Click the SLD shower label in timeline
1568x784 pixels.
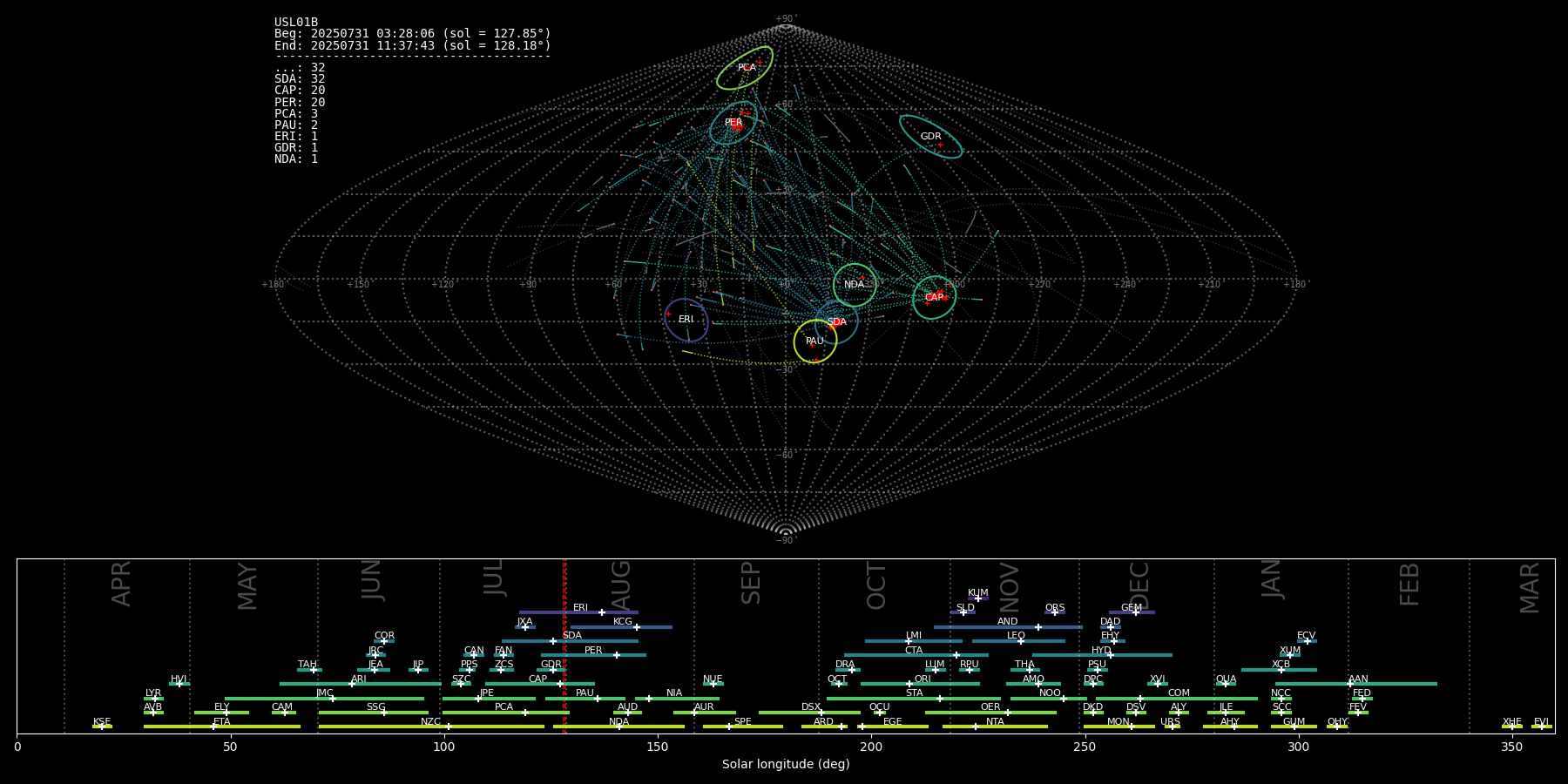click(965, 608)
